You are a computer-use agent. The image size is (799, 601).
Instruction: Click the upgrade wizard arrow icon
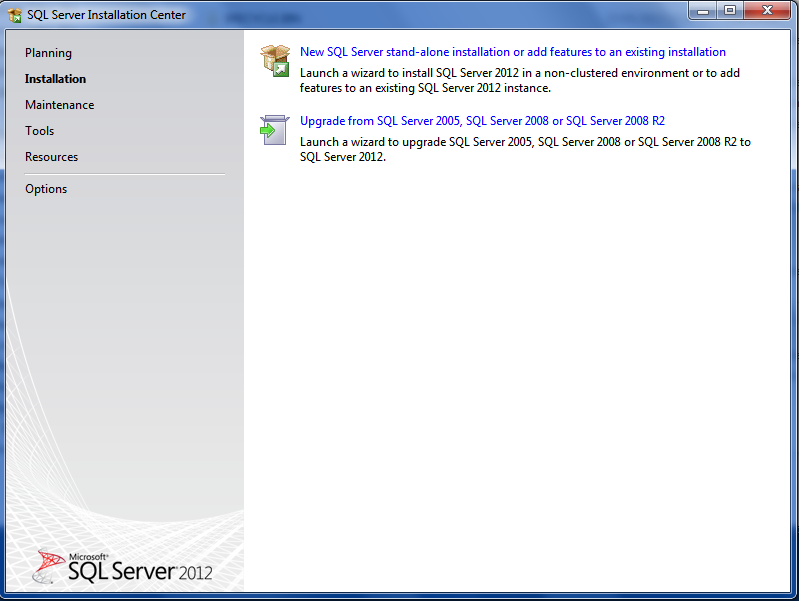pos(275,130)
